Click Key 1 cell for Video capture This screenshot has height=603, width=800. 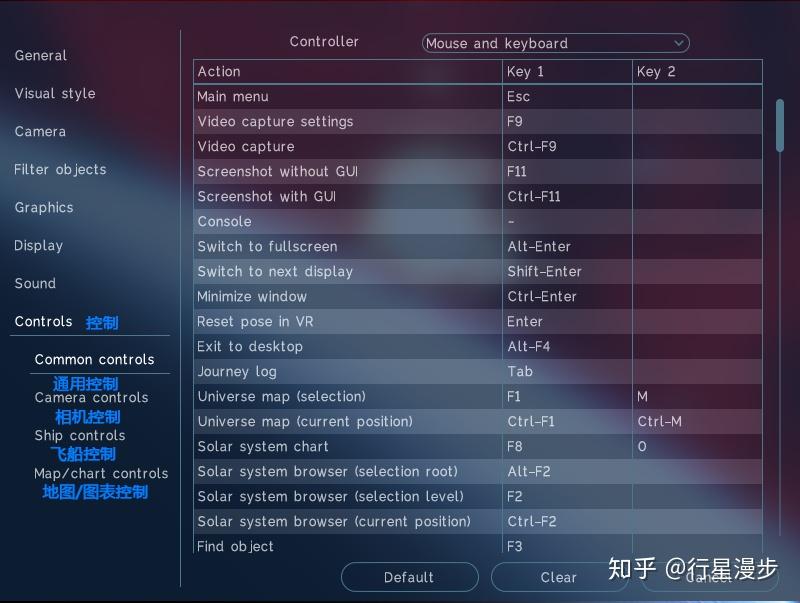[565, 146]
